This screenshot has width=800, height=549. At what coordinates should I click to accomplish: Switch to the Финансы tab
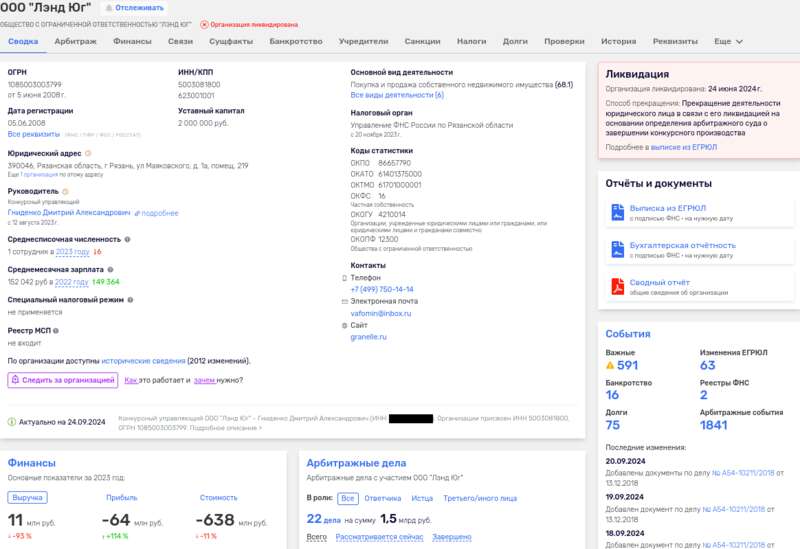(132, 41)
